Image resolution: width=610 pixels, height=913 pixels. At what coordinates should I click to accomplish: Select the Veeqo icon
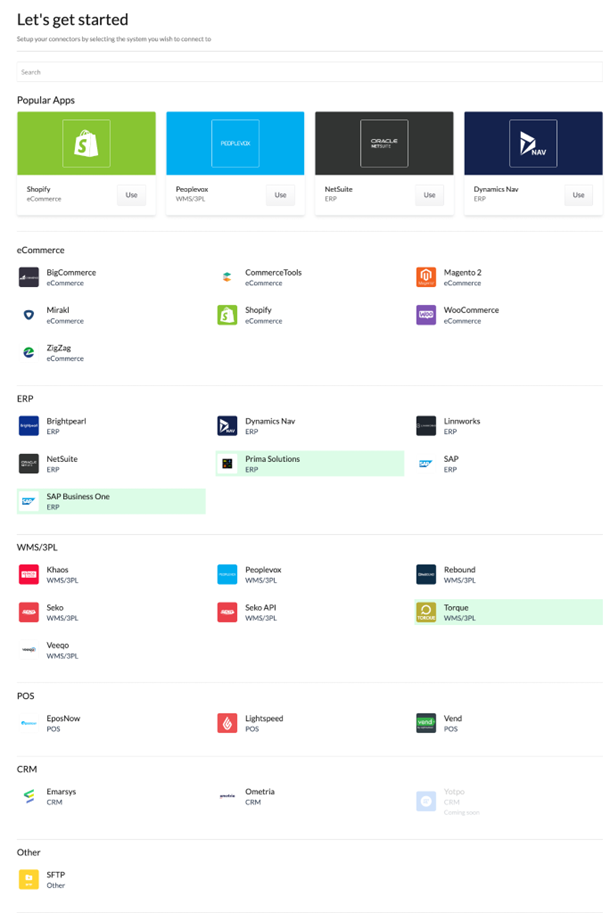29,650
